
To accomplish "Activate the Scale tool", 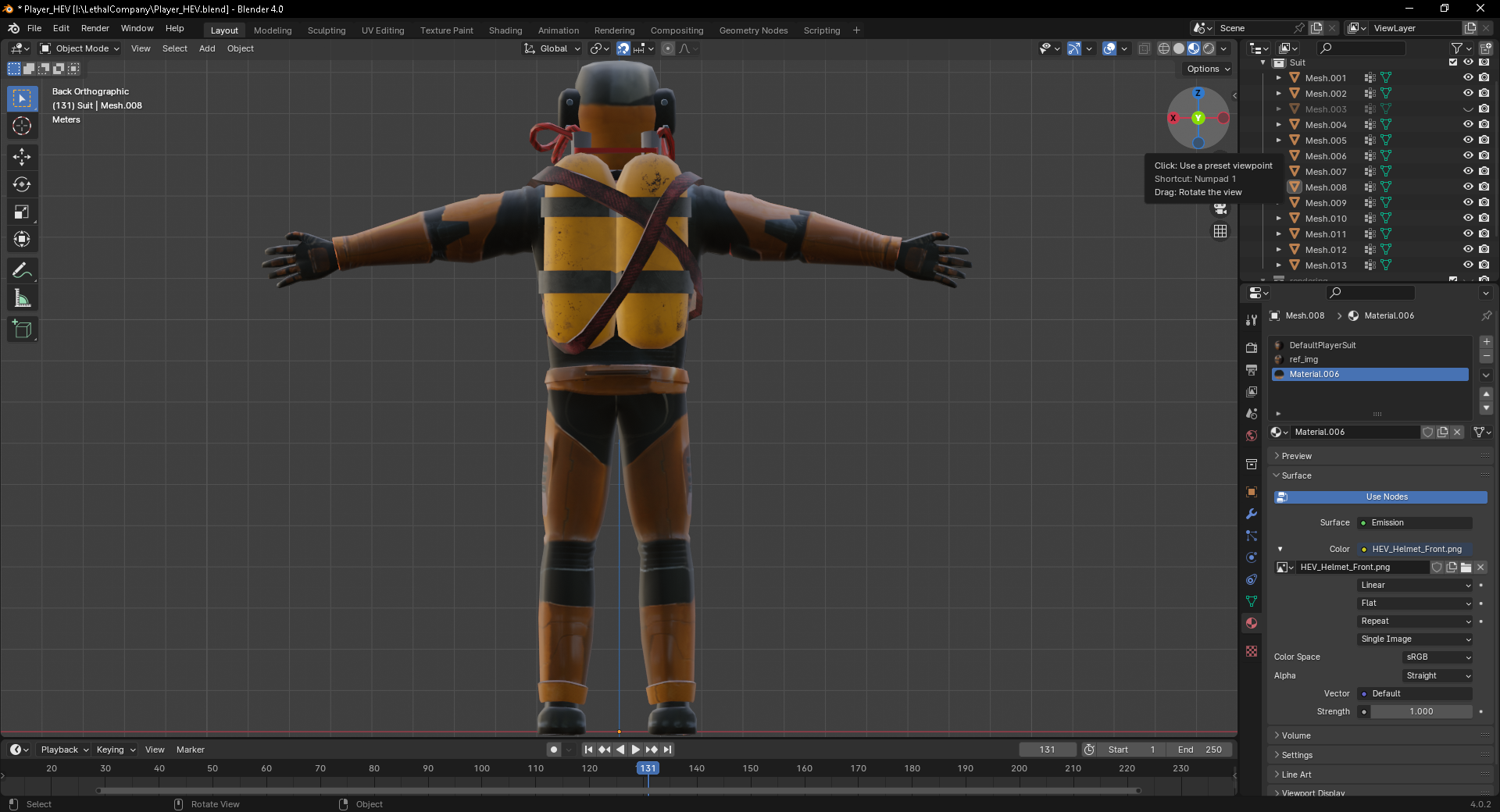I will [22, 212].
